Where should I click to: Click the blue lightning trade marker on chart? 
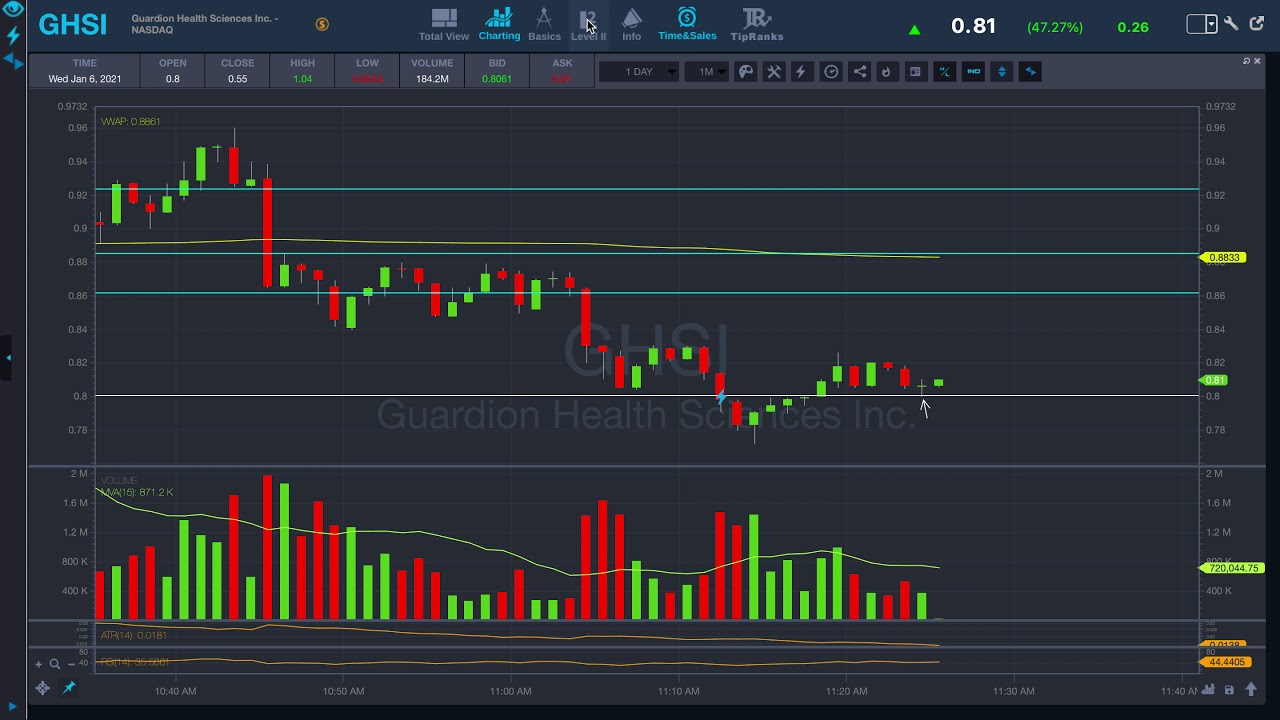click(x=720, y=397)
